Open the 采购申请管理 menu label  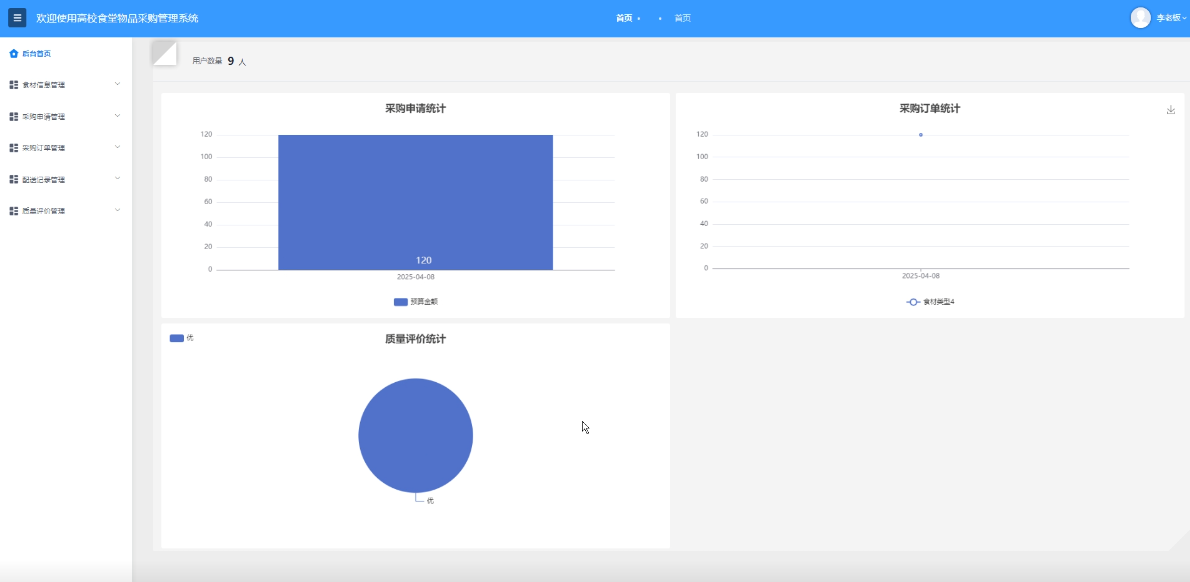43,117
